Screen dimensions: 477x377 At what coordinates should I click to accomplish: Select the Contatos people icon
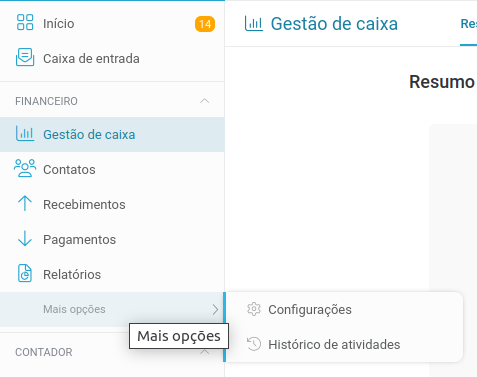click(25, 168)
